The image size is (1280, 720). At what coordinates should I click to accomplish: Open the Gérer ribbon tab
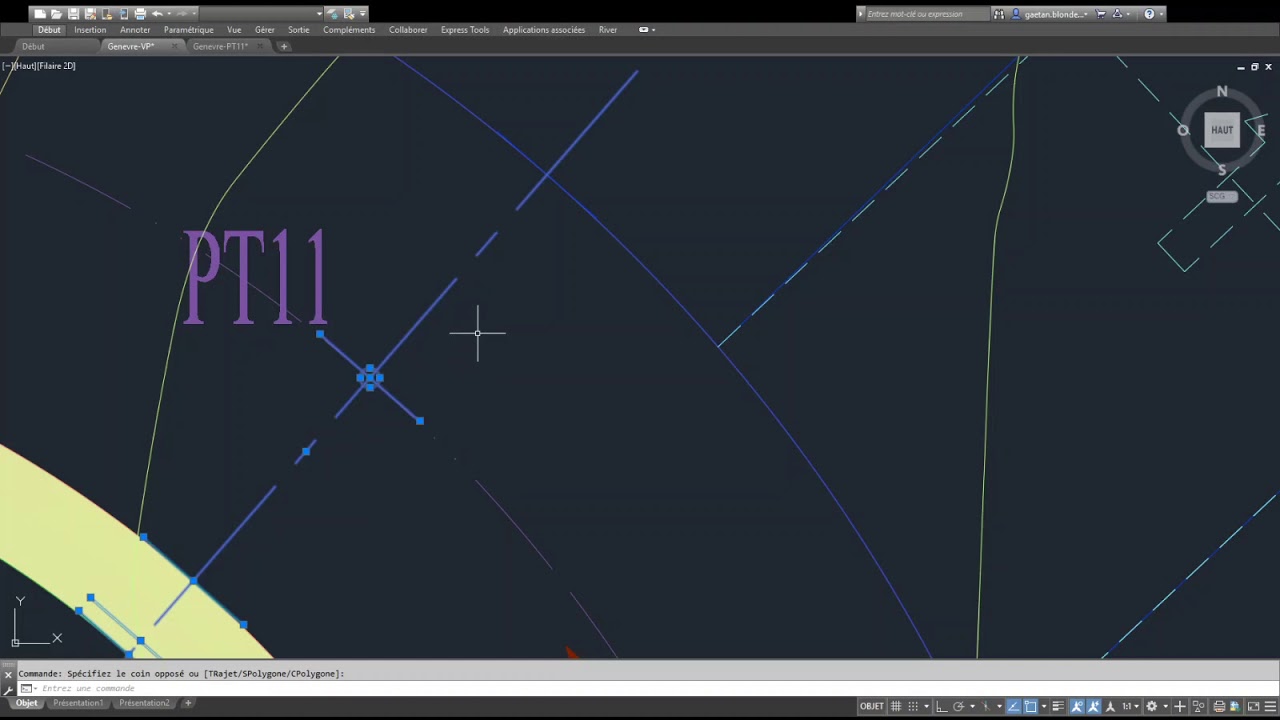265,30
